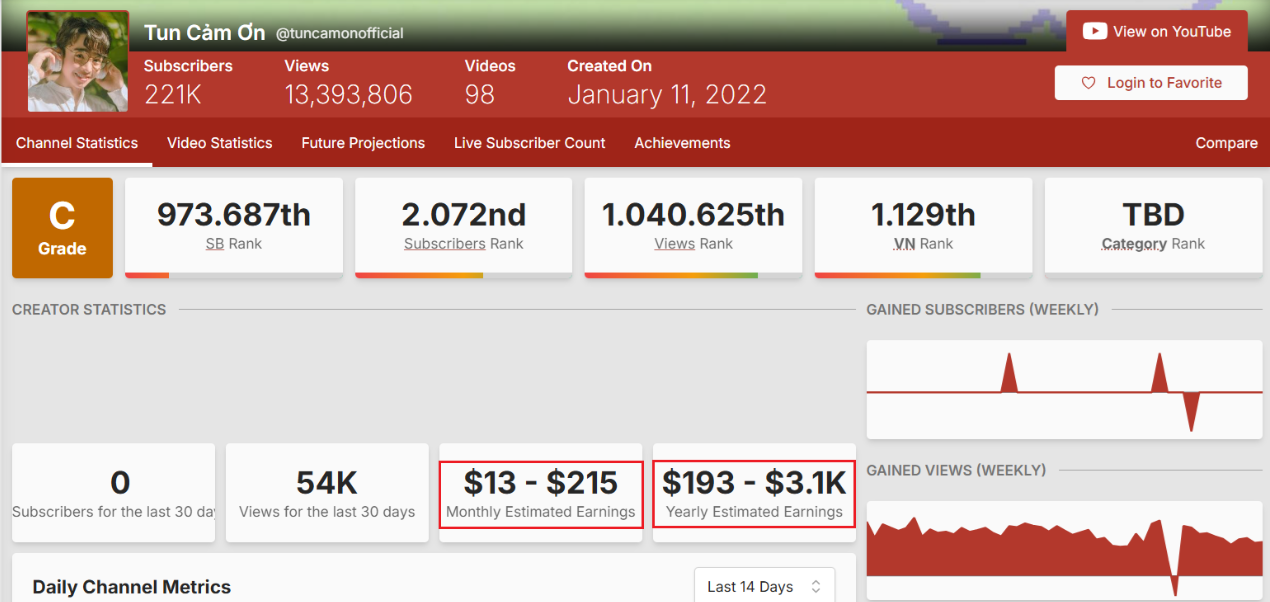Open the Last 14 Days dropdown
Viewport: 1270px width, 602px height.
764,587
